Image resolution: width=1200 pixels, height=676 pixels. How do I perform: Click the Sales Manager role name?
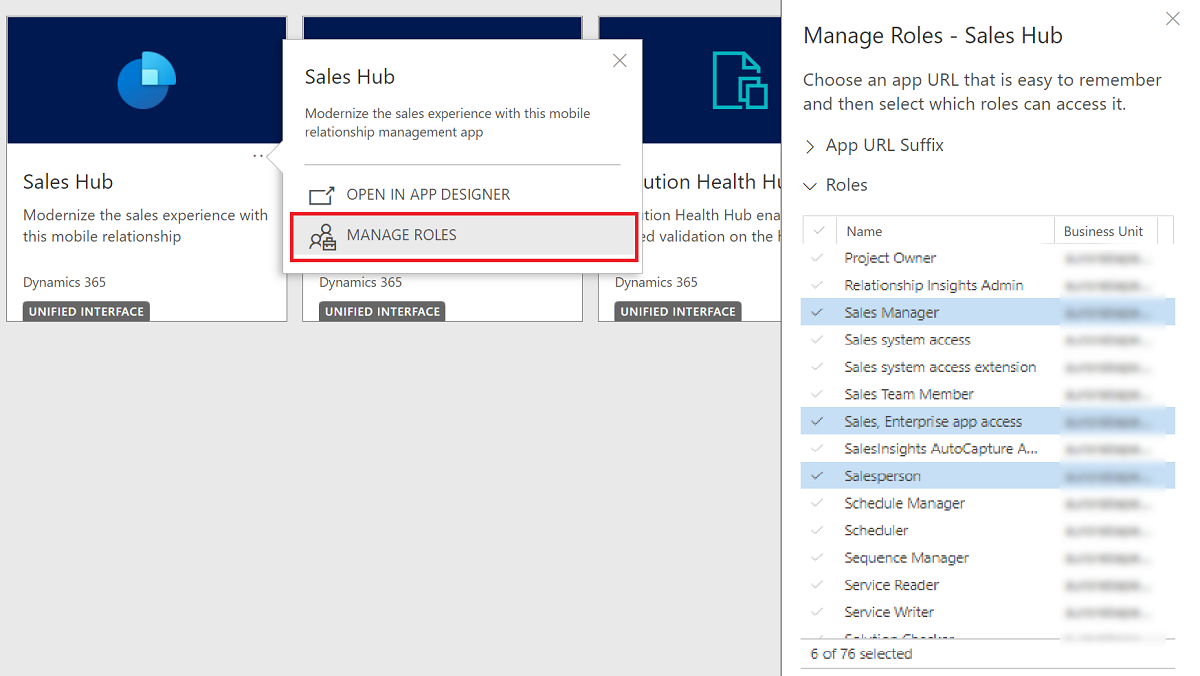[891, 312]
